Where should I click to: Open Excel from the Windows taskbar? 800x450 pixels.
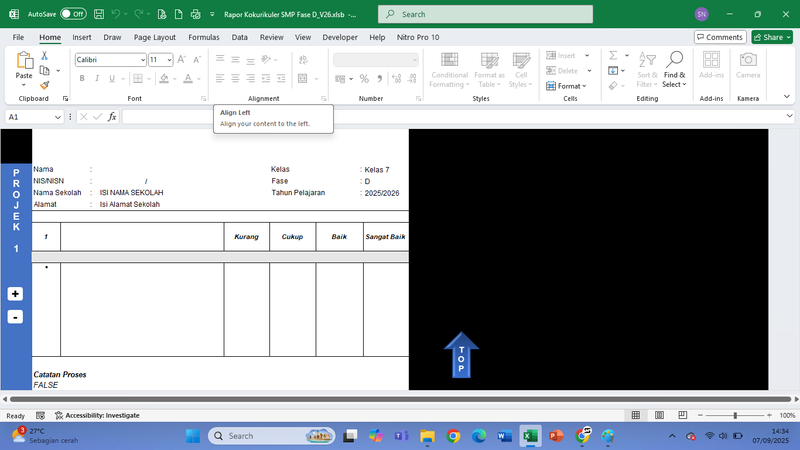tap(530, 436)
